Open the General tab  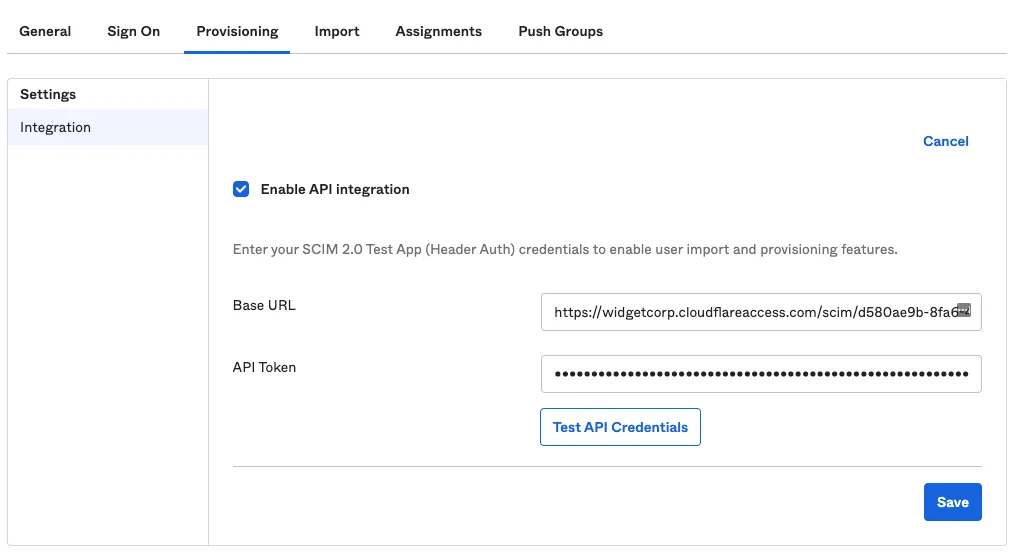coord(45,31)
